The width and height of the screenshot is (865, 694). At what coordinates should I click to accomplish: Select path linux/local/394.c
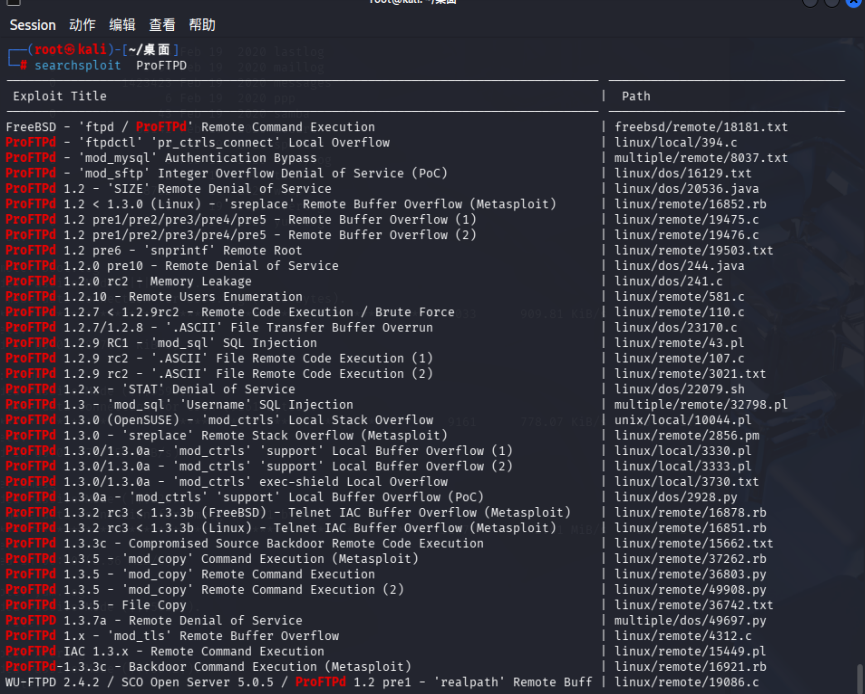[x=676, y=142]
